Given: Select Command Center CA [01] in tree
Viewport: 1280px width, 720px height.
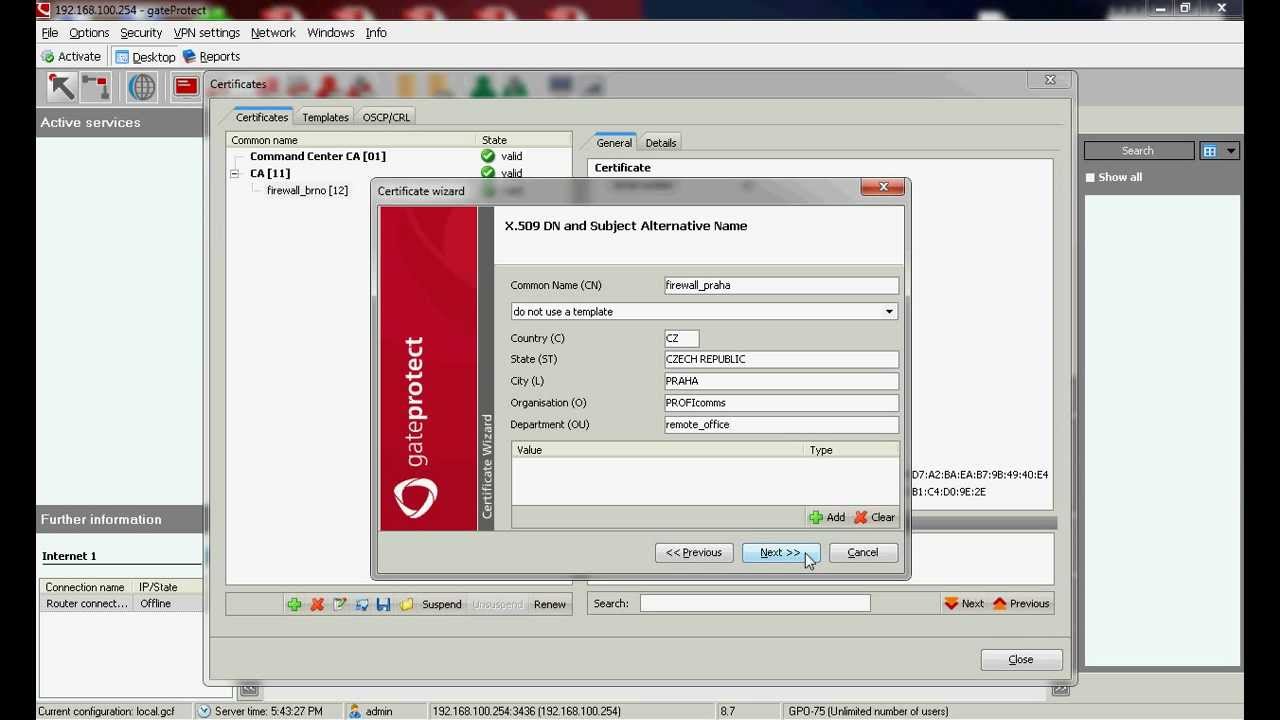Looking at the screenshot, I should [318, 156].
